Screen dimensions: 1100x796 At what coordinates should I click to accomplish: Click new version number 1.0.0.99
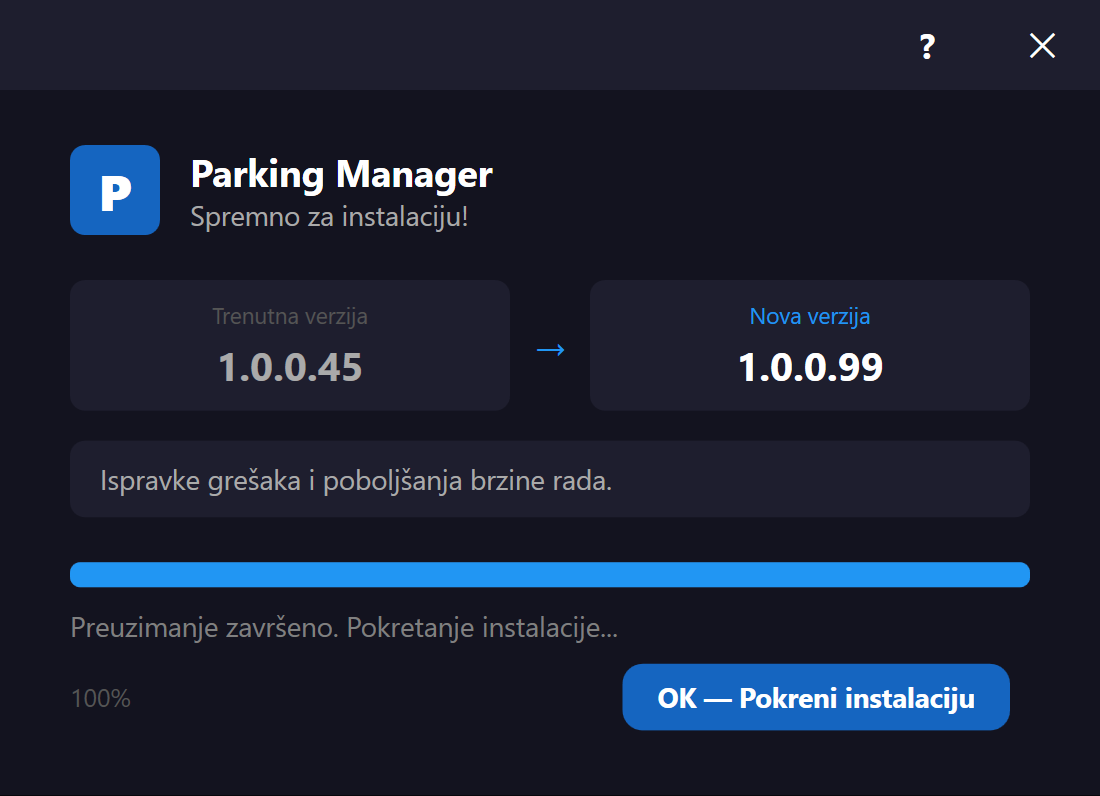(810, 367)
